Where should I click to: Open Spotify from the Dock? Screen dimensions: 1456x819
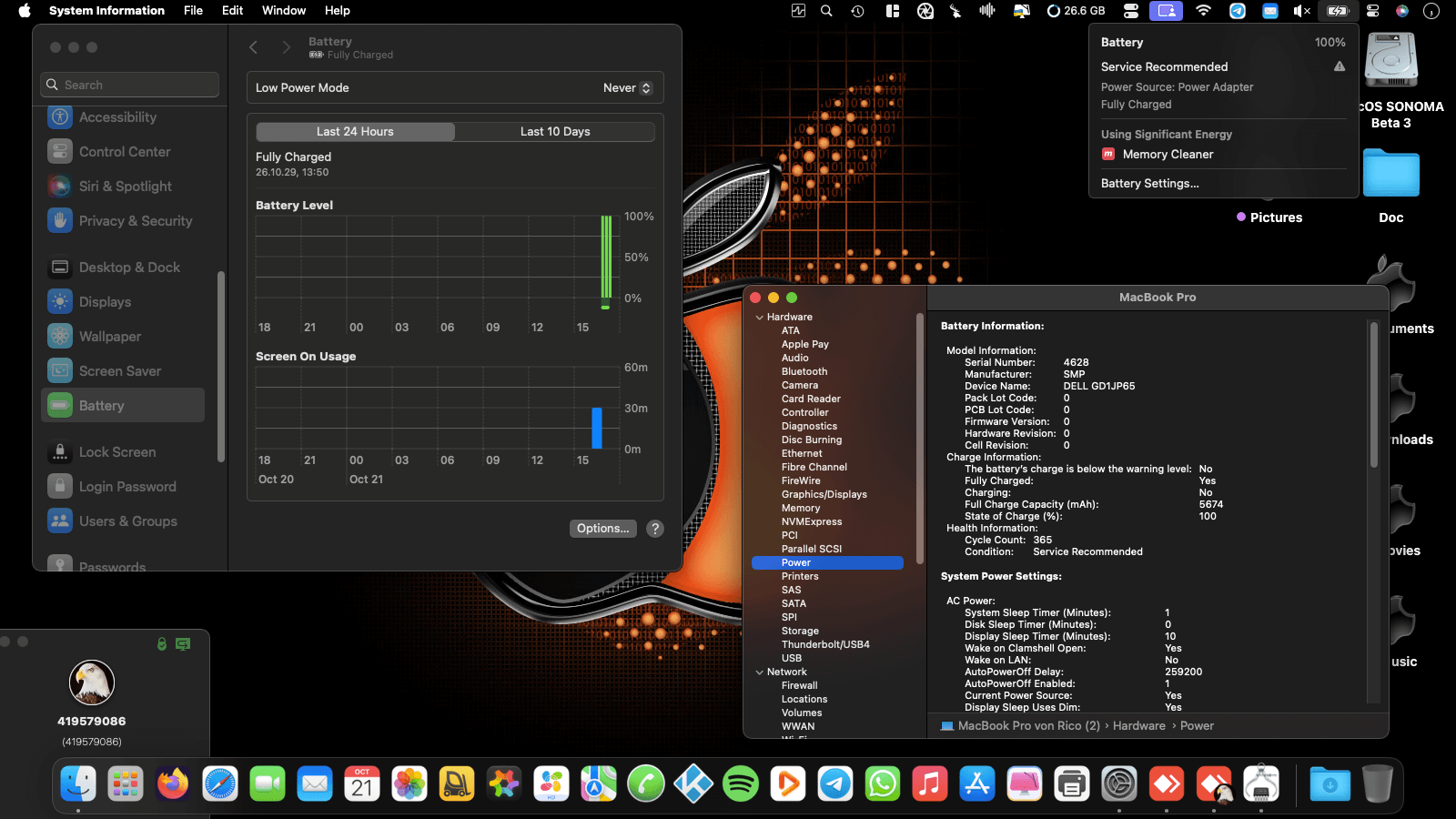click(x=741, y=784)
